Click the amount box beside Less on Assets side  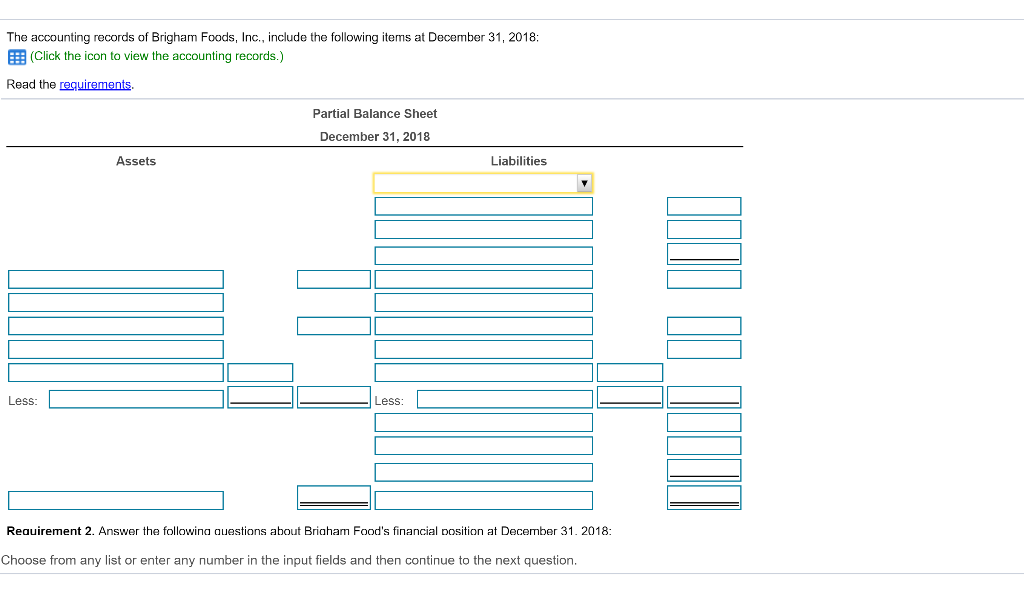[x=259, y=397]
